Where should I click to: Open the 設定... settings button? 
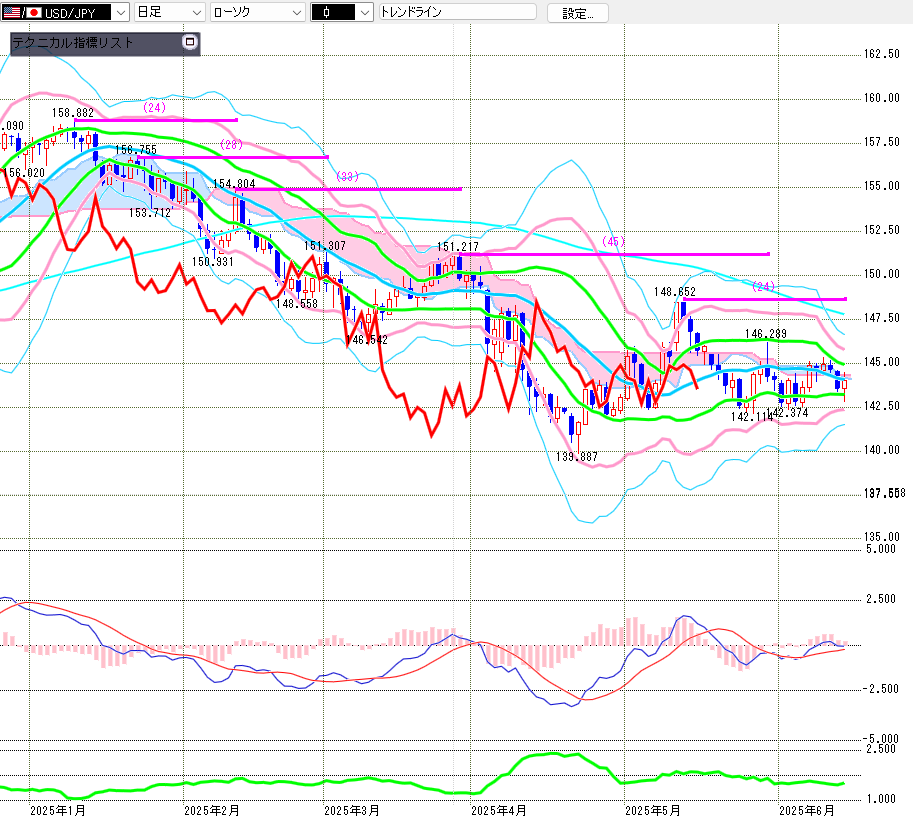click(578, 13)
